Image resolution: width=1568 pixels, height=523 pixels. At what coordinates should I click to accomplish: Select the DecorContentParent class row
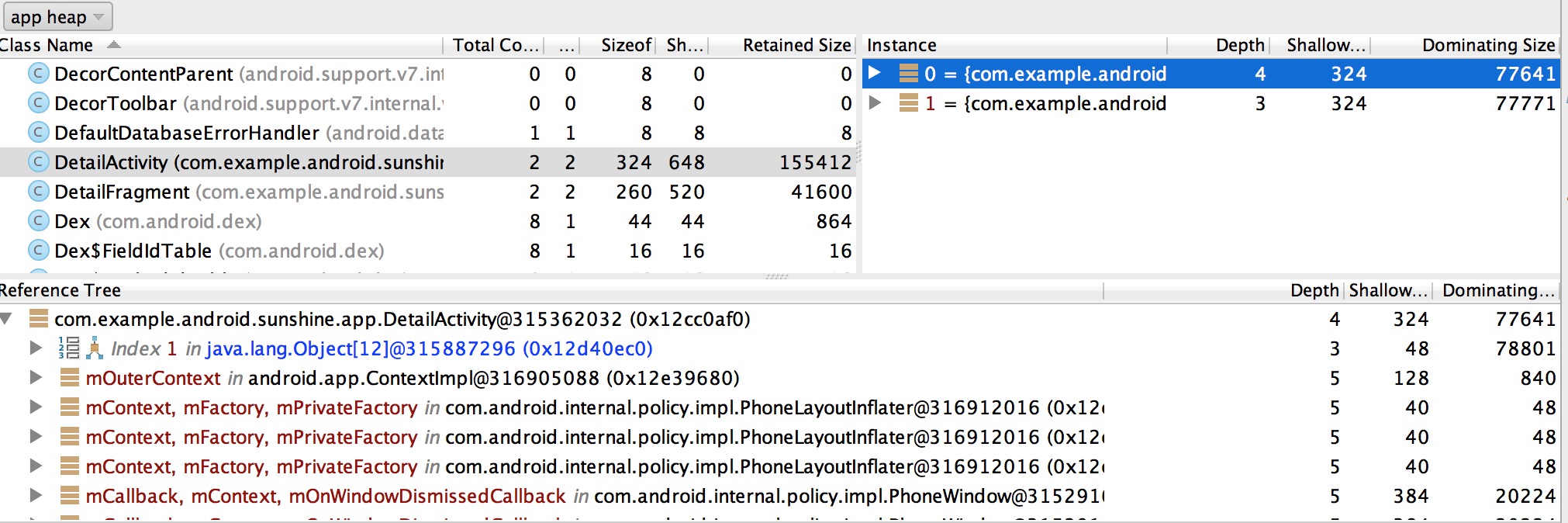[427, 74]
